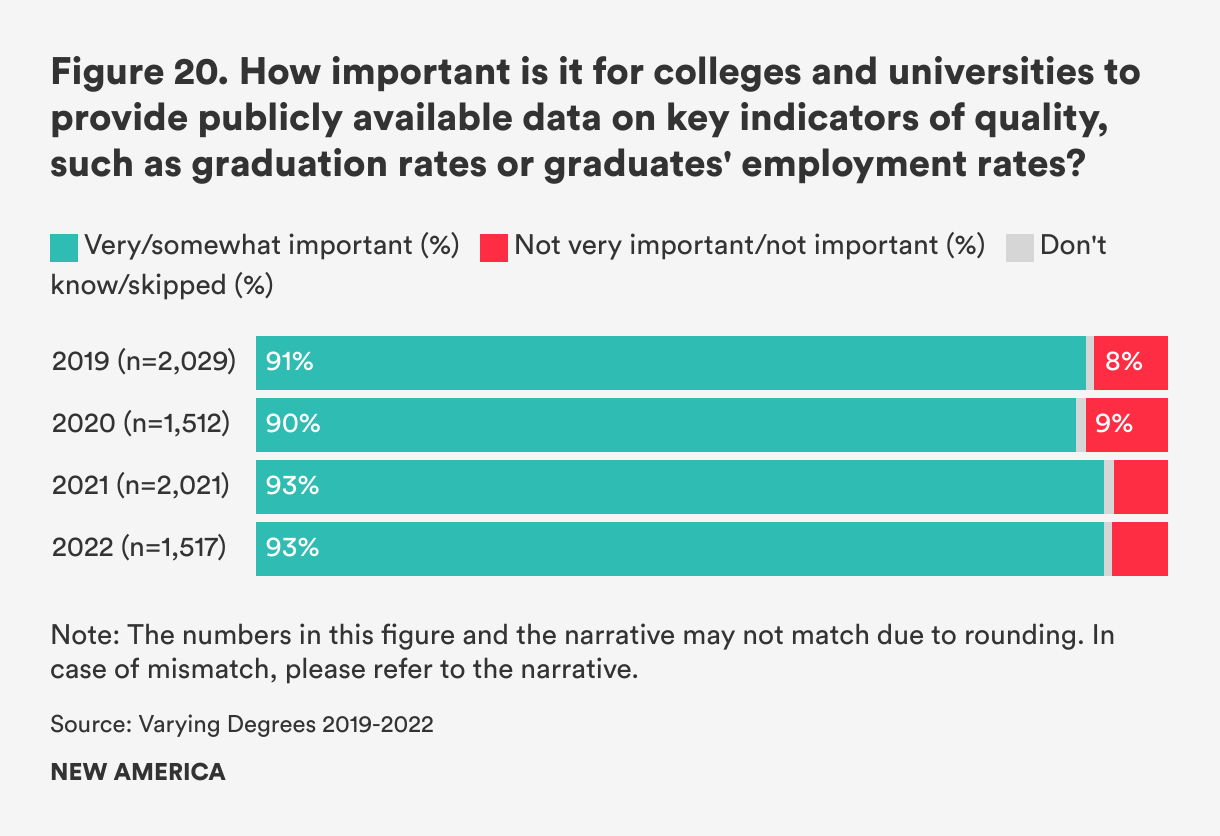
Task: Select the 2020 teal bar showing 90%
Action: [665, 425]
